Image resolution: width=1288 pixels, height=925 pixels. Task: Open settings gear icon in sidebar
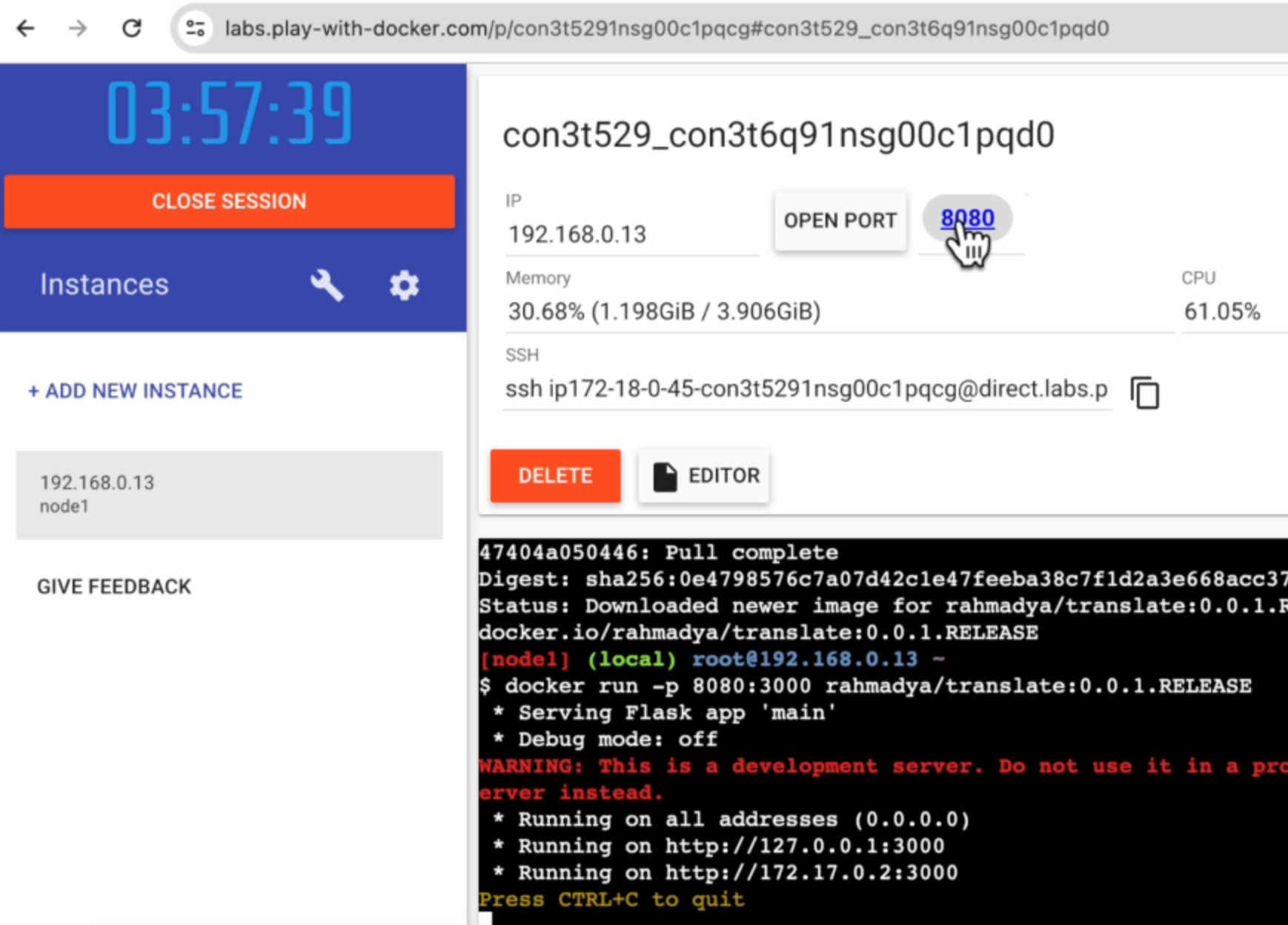click(x=404, y=285)
